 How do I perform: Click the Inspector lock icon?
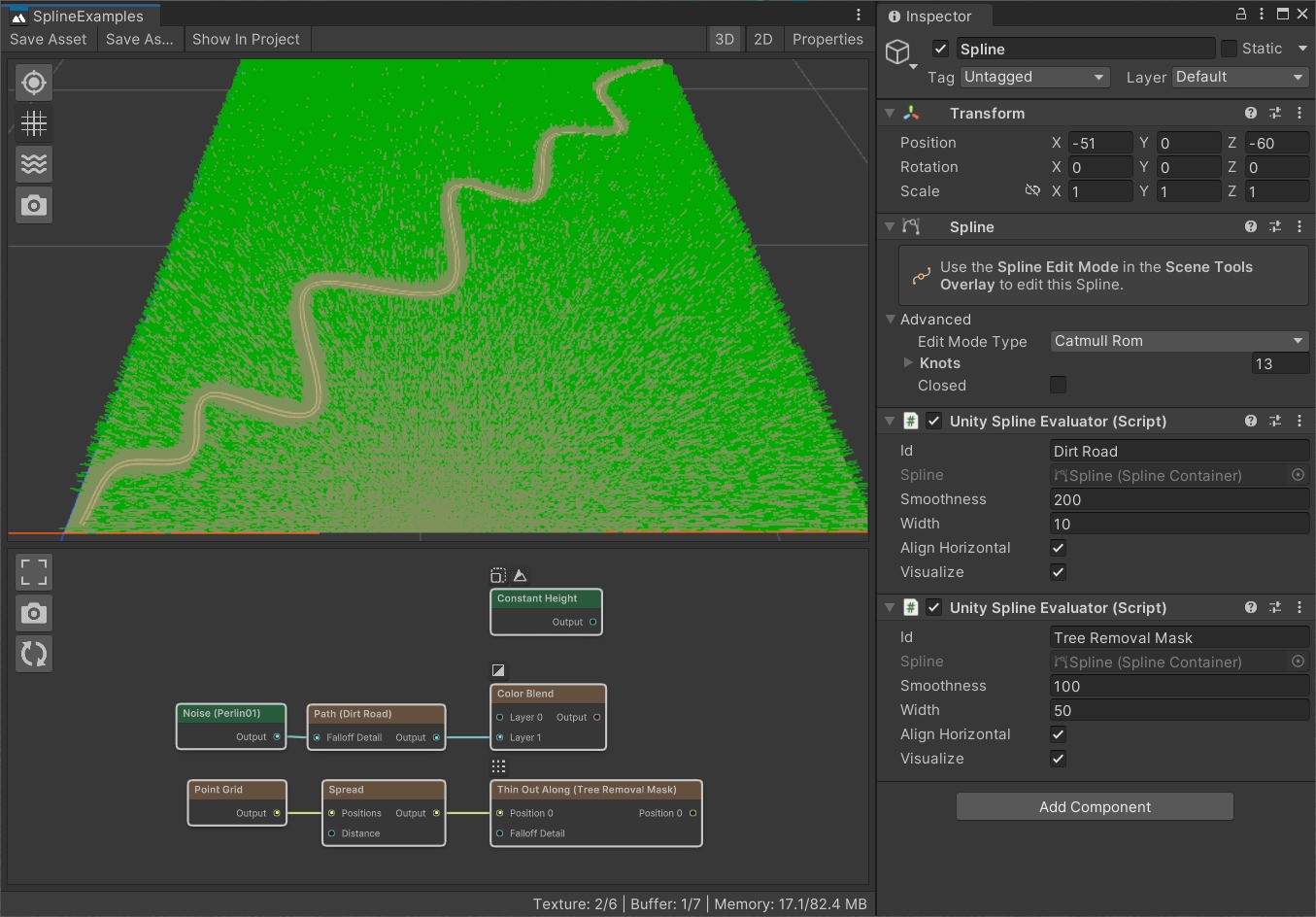point(1240,14)
